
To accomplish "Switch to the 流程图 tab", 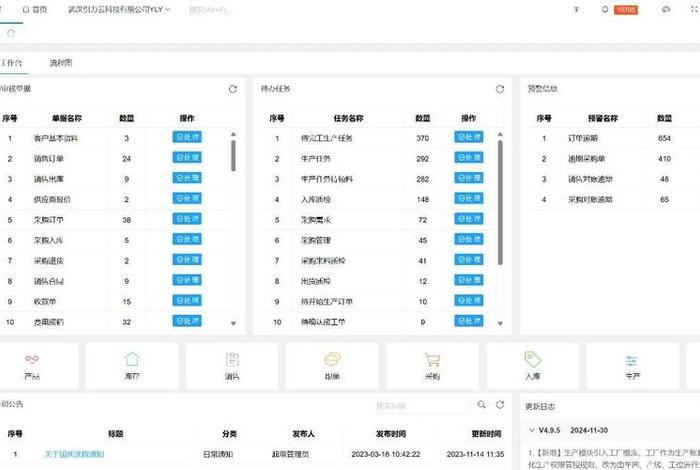I will pyautogui.click(x=61, y=62).
